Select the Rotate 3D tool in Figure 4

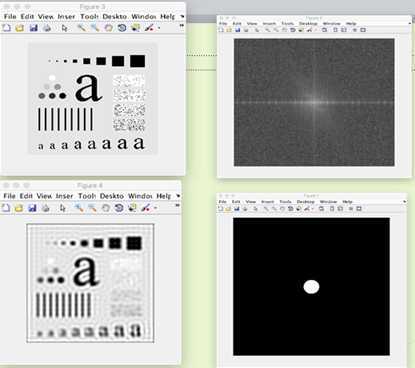pyautogui.click(x=119, y=208)
